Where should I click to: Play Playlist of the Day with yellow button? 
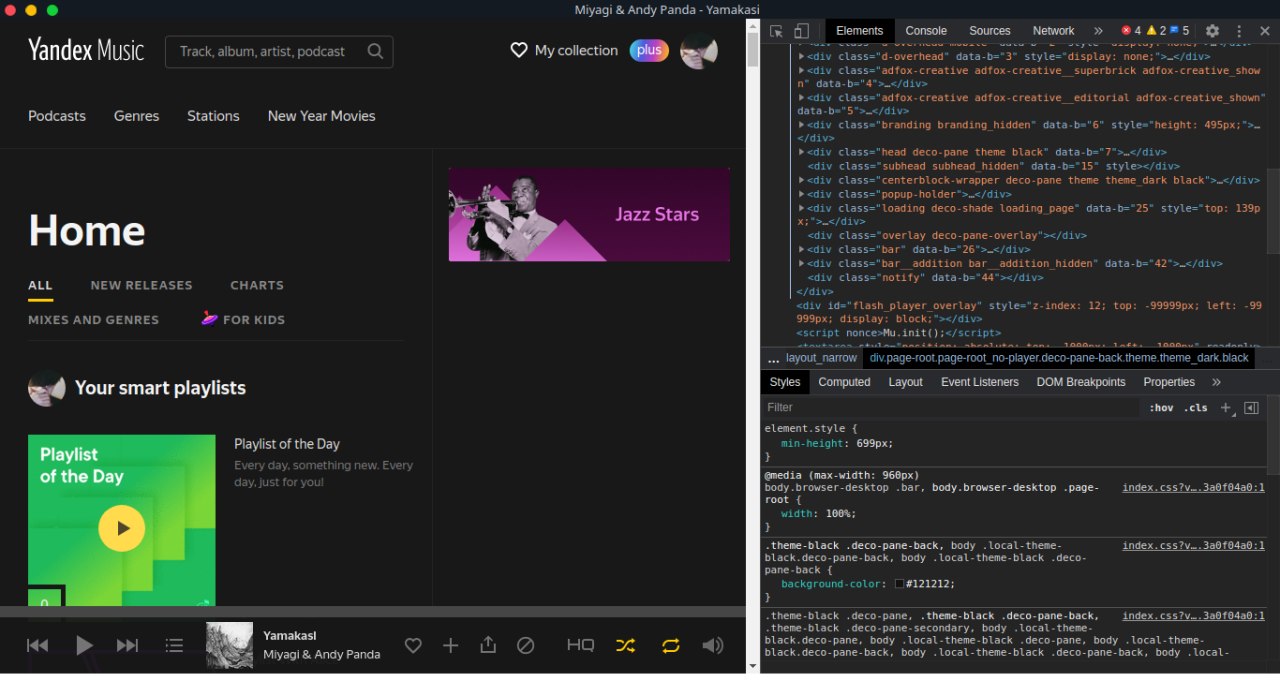coord(122,528)
